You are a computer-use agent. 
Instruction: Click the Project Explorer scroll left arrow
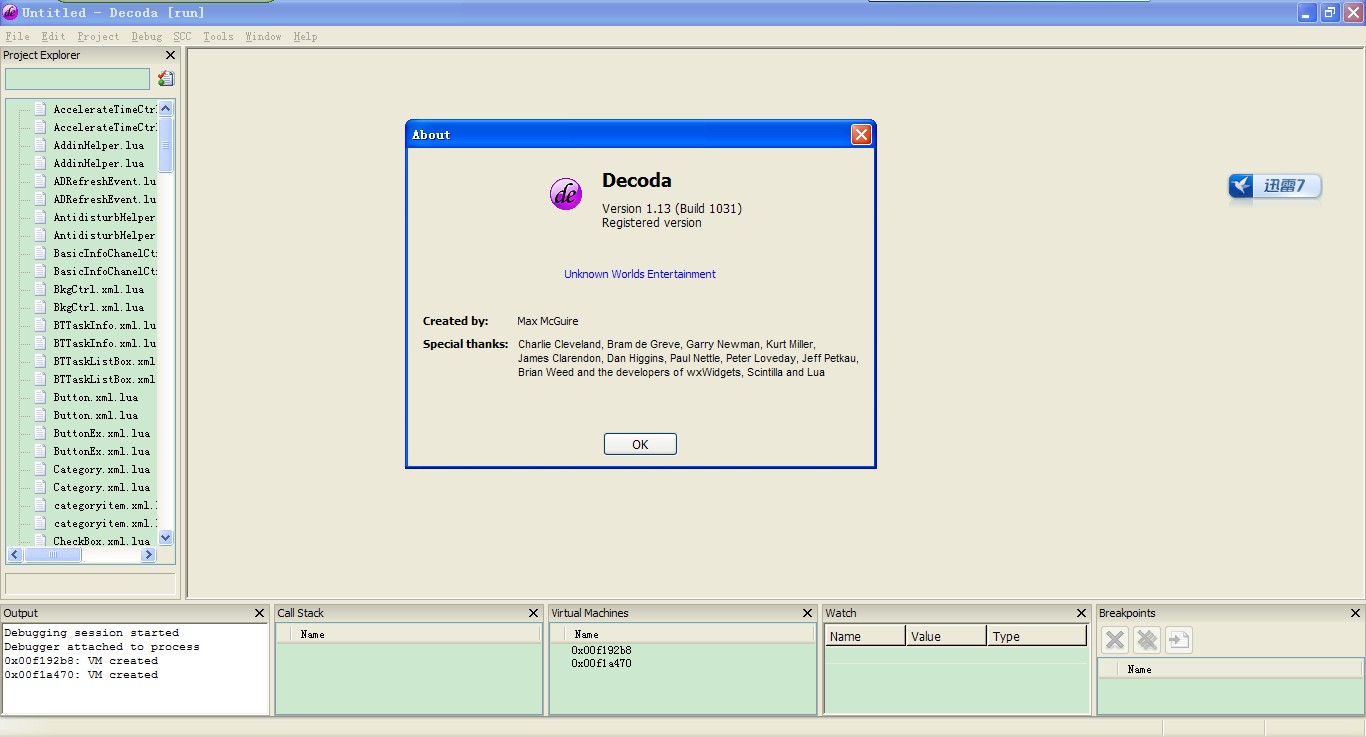coord(15,554)
